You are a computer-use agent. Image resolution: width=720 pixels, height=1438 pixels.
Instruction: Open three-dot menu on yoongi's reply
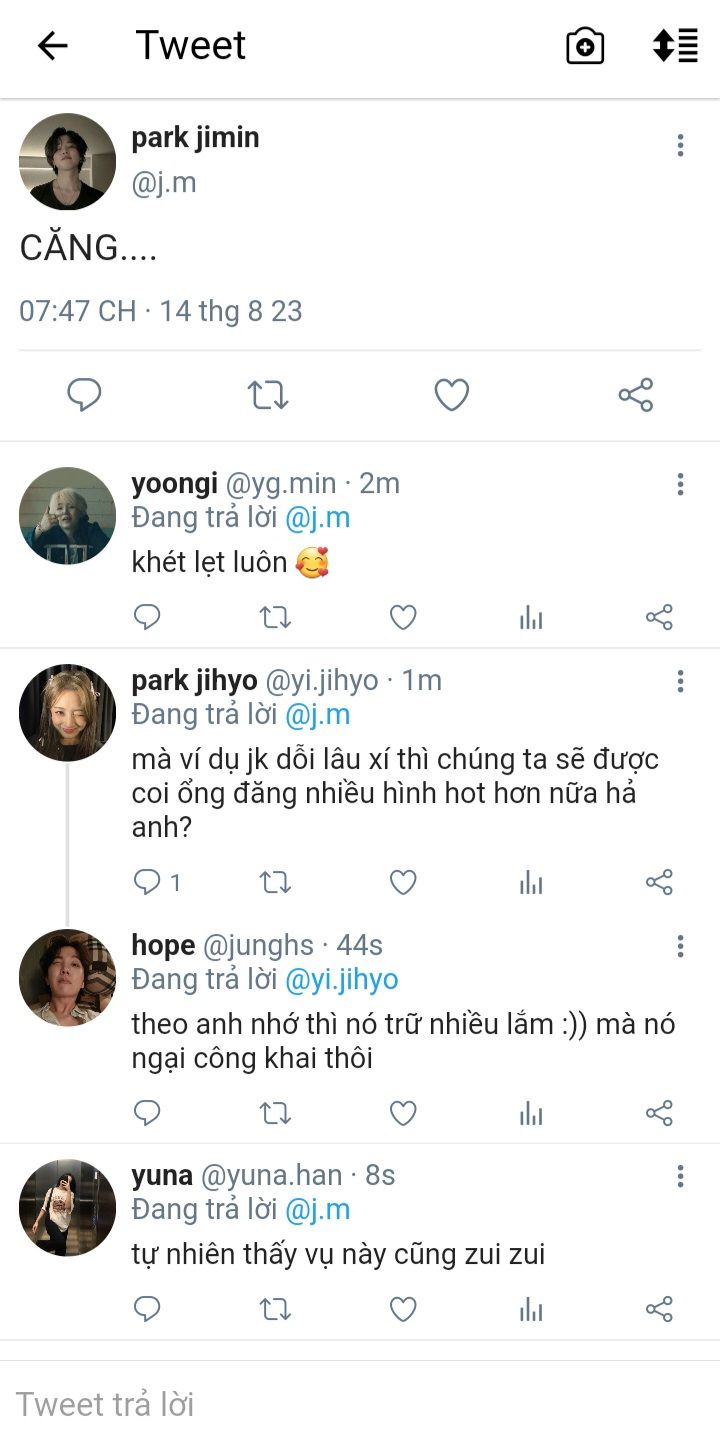[680, 485]
